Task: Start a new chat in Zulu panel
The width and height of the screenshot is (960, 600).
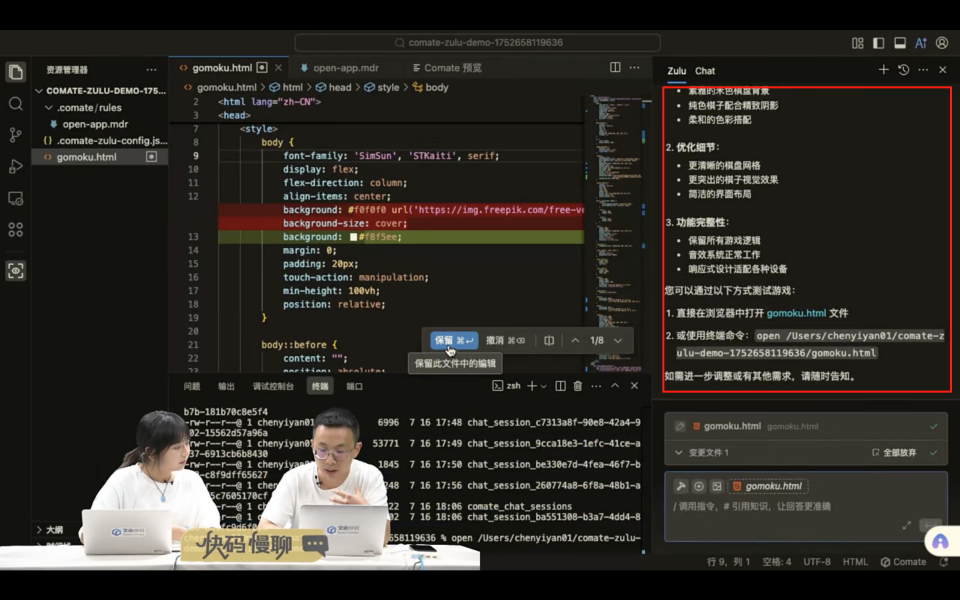Action: (883, 70)
